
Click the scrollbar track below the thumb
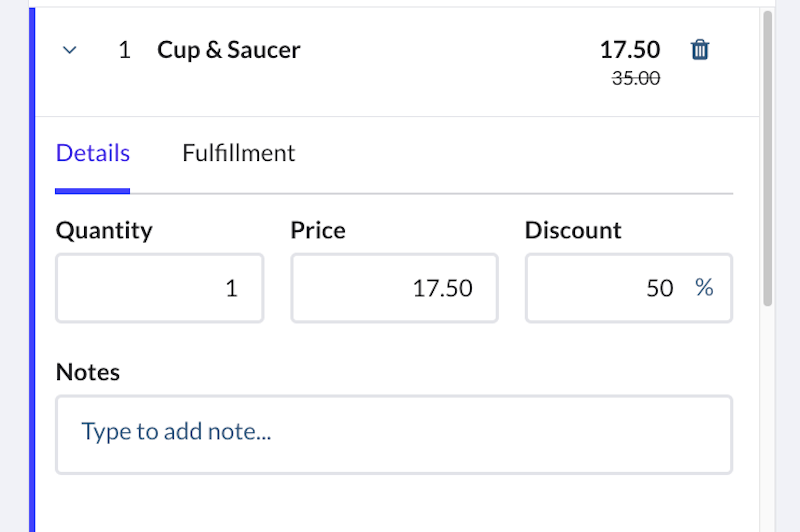[767, 420]
